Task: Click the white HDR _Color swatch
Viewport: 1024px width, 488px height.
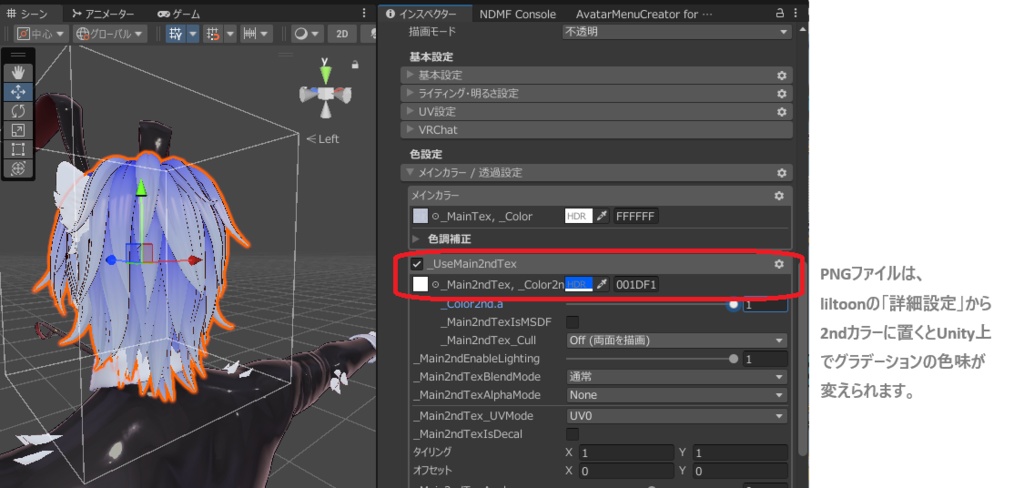Action: tap(579, 216)
